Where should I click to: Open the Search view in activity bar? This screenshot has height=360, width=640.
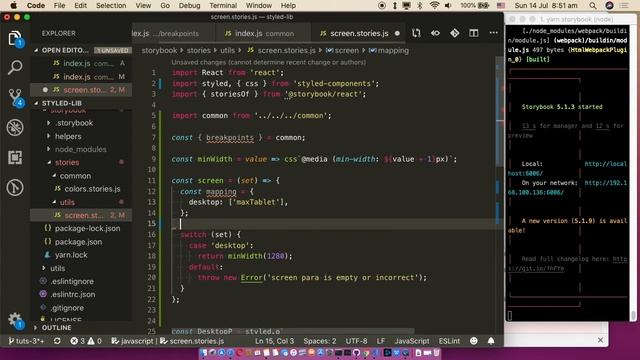(15, 67)
